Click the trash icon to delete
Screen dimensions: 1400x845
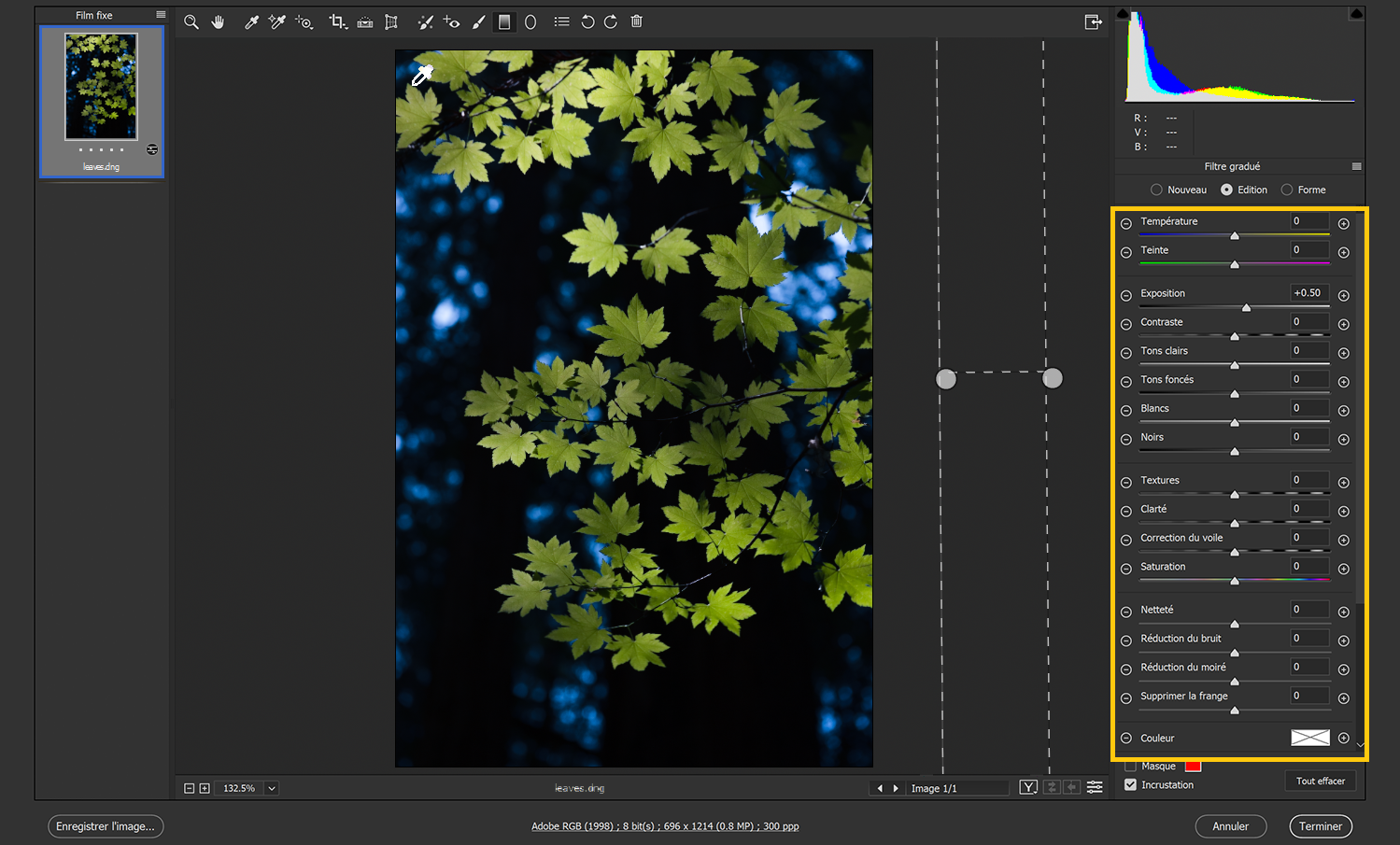click(637, 21)
